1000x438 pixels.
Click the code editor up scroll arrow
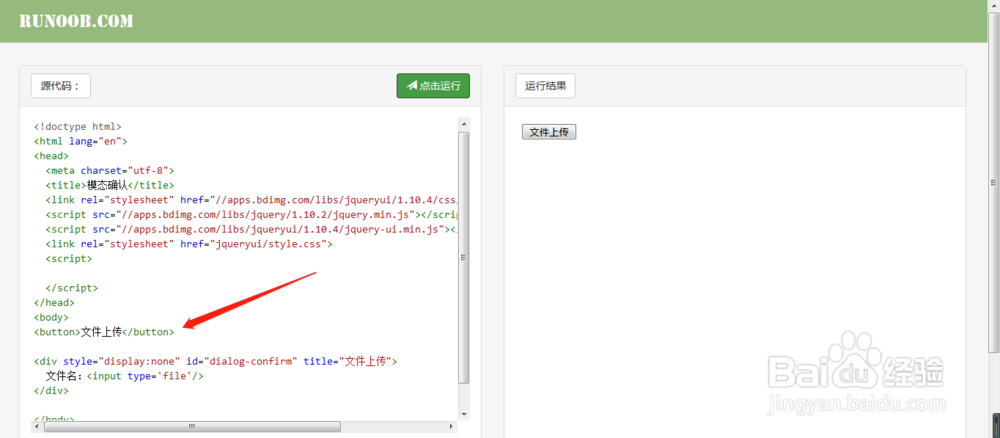[x=464, y=124]
